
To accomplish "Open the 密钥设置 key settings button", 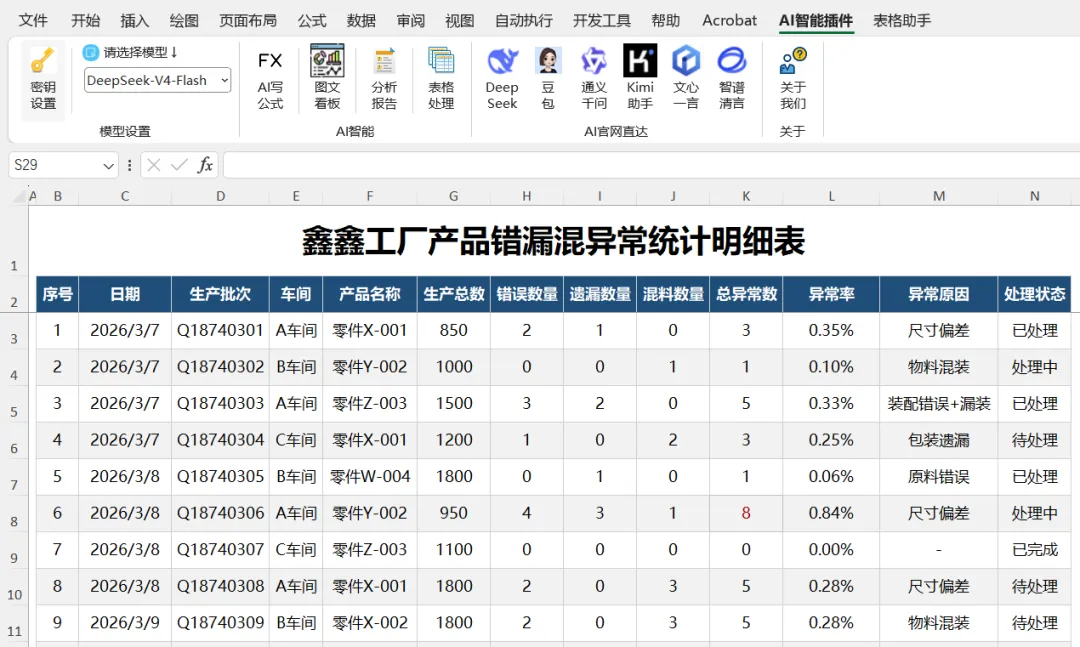I will (x=43, y=80).
